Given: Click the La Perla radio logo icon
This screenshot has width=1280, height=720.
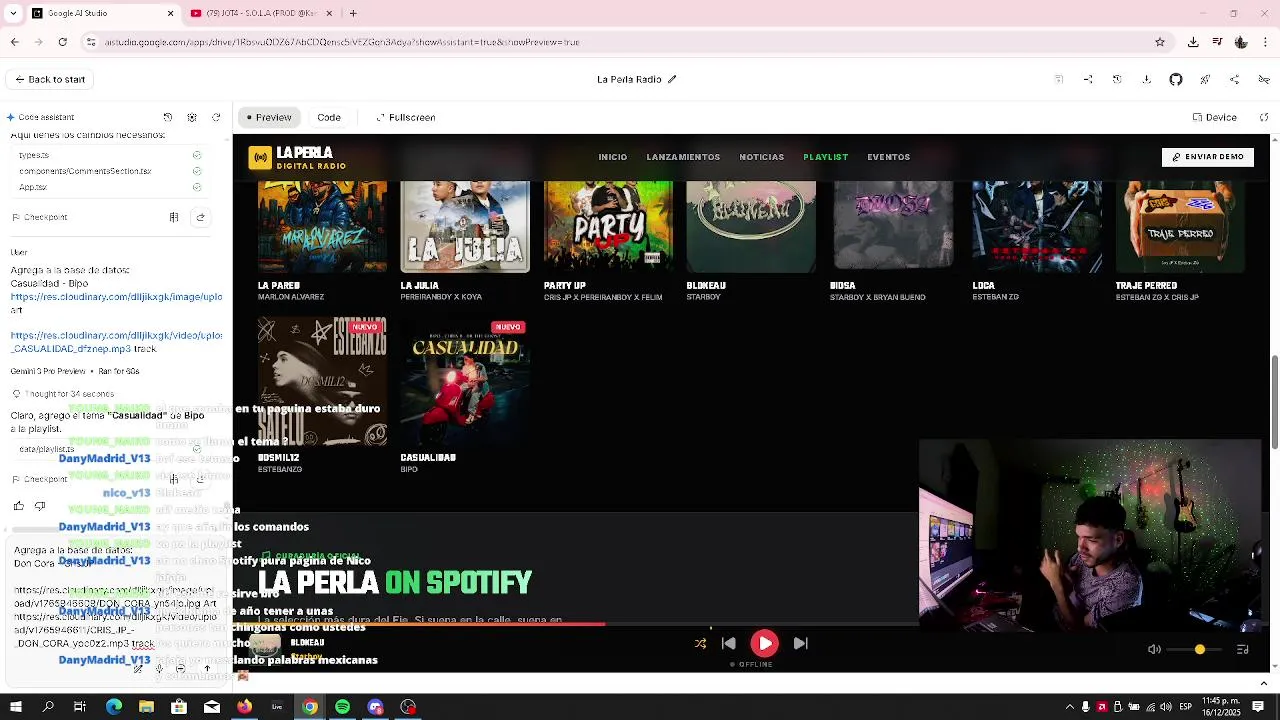Looking at the screenshot, I should [260, 157].
